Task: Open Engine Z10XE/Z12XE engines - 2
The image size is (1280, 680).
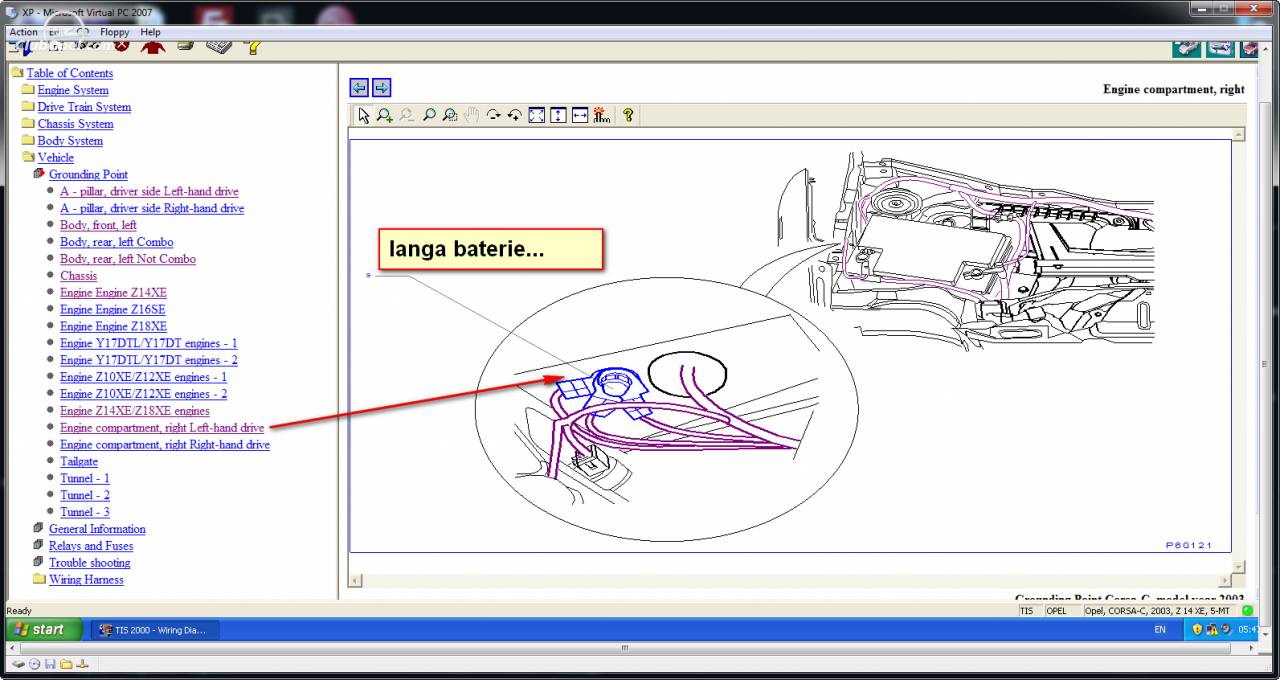Action: pyautogui.click(x=143, y=394)
